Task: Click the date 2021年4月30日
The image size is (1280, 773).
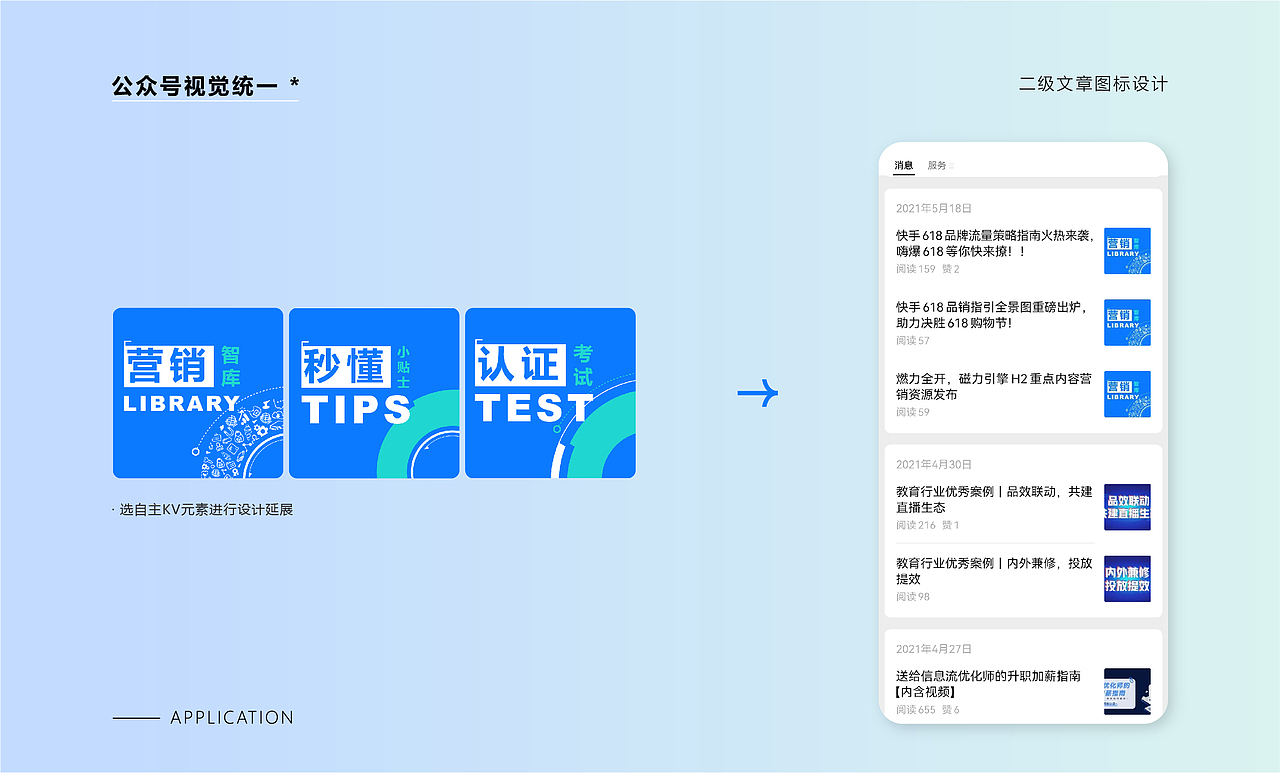Action: point(934,465)
